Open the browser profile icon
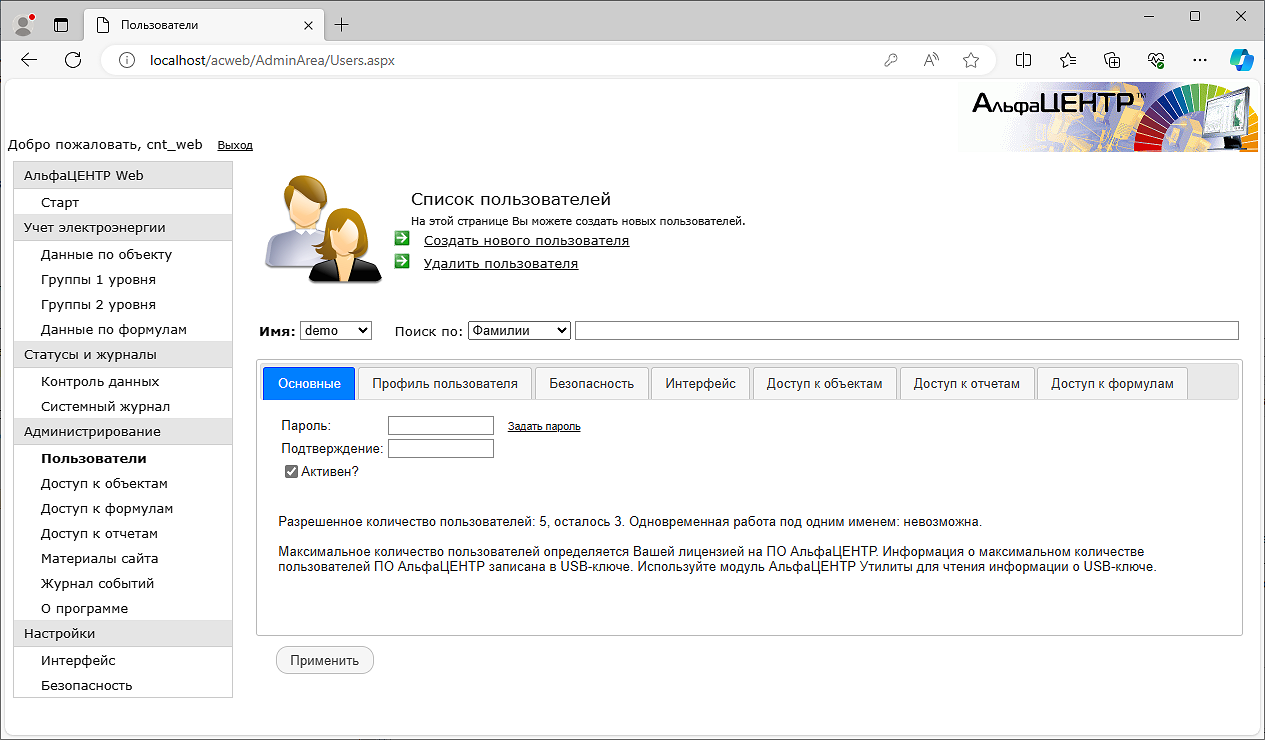The height and width of the screenshot is (740, 1265). [x=24, y=24]
